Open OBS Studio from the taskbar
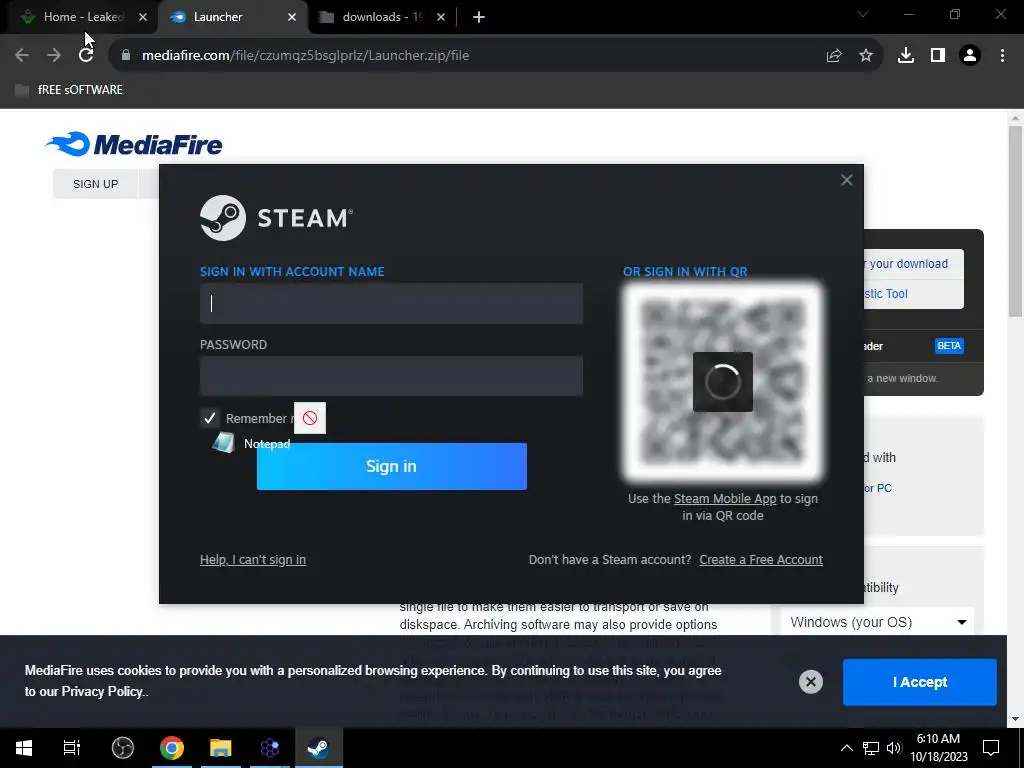 [x=122, y=748]
